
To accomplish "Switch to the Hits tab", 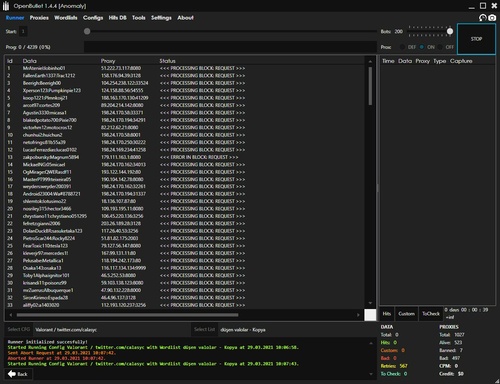I will pos(387,314).
